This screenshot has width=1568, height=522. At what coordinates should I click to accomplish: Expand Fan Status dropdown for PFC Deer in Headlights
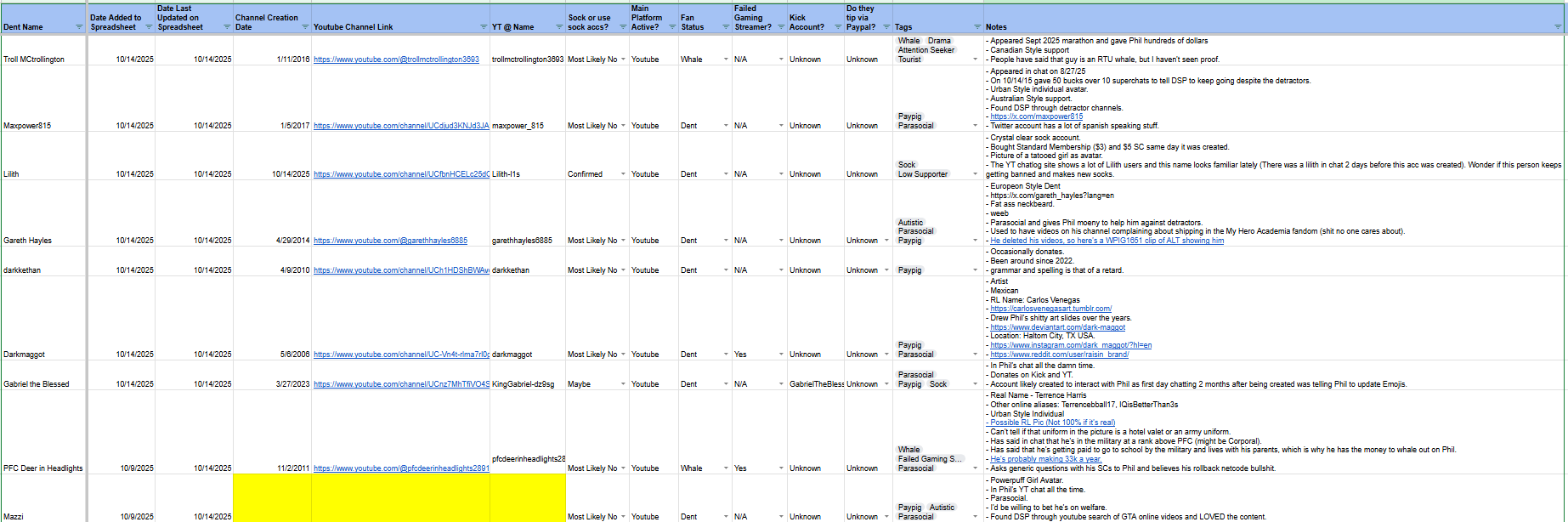(x=726, y=468)
